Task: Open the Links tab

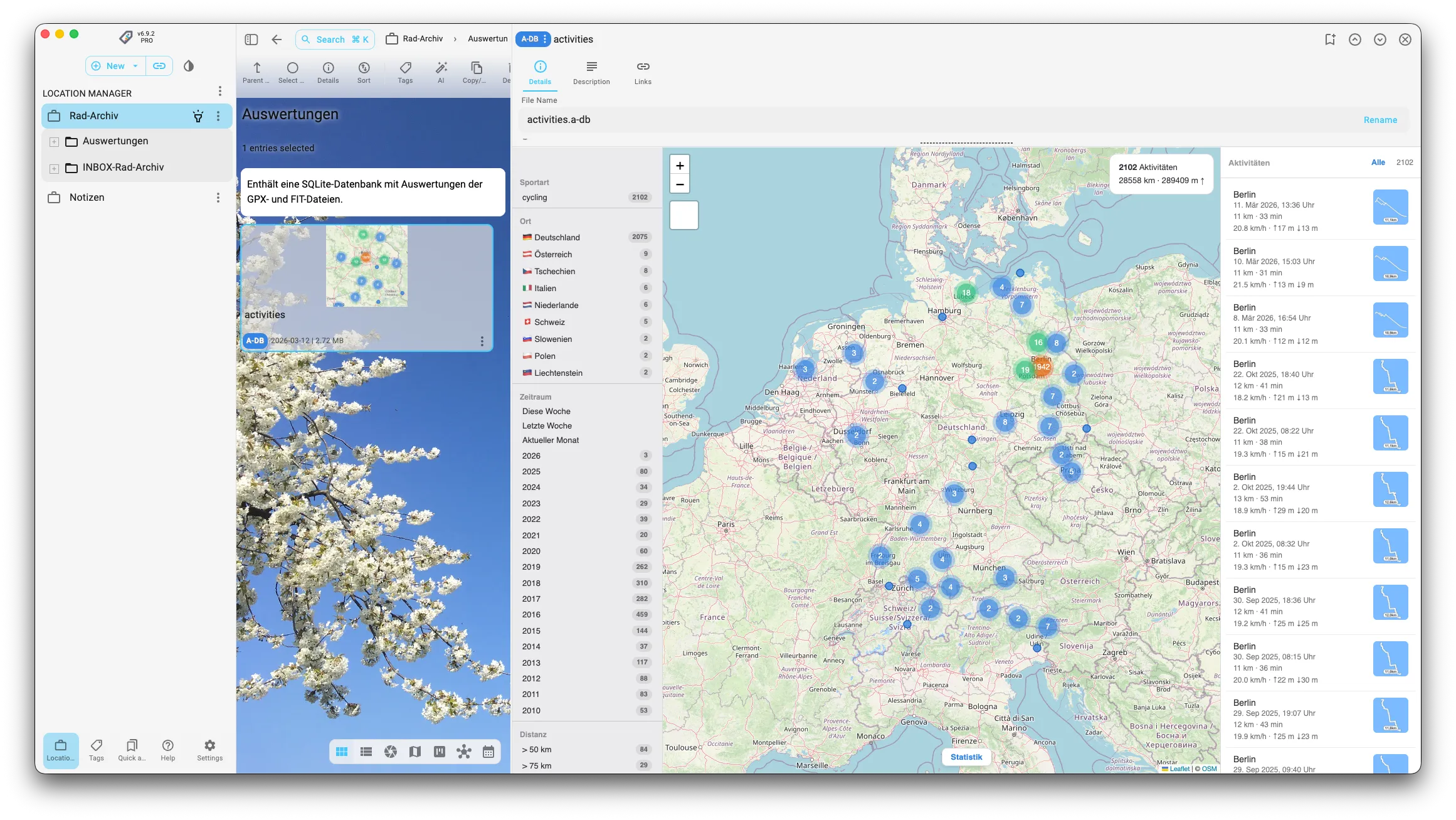Action: [x=642, y=72]
